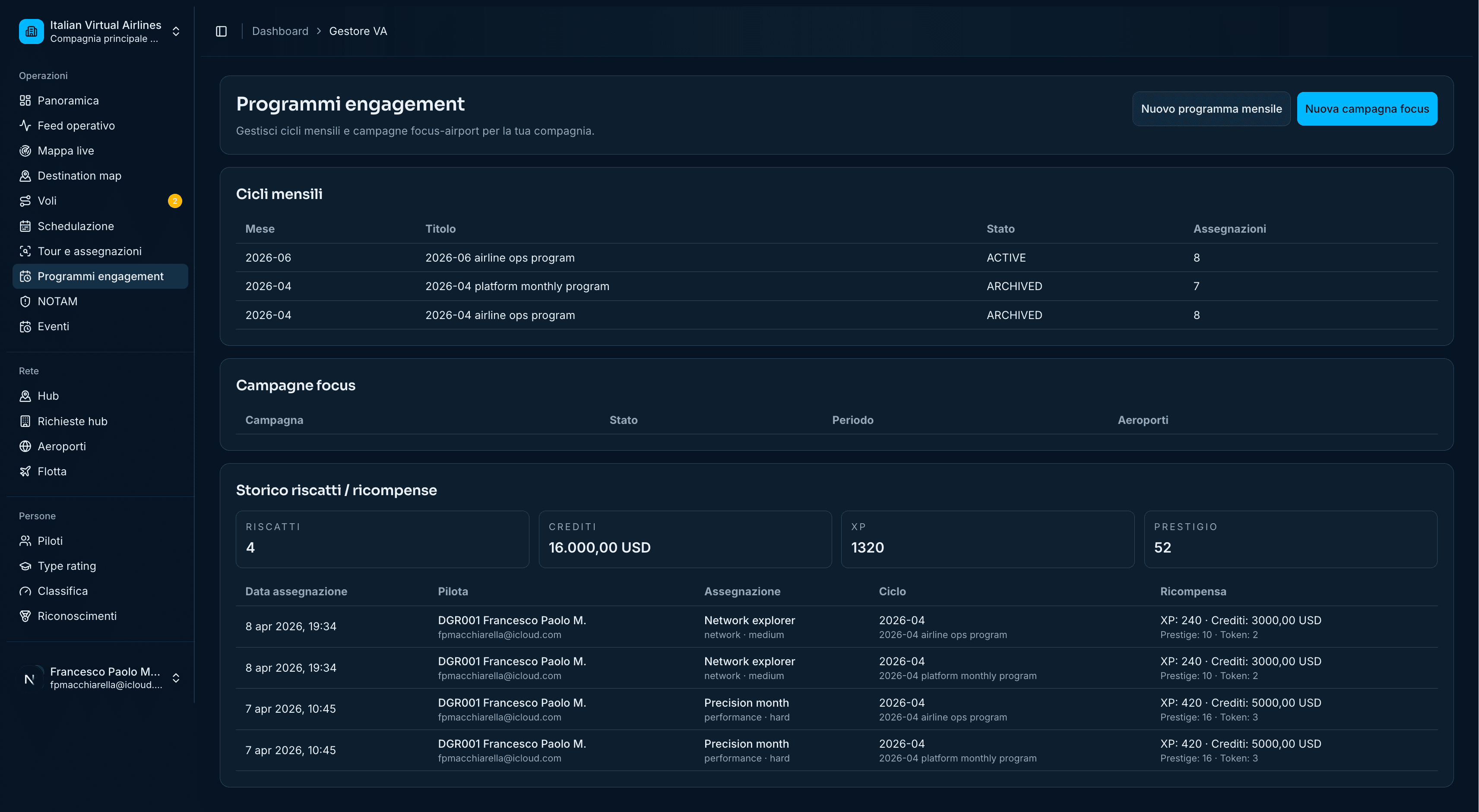Screen dimensions: 1479x812
Task: Click the Periodo column header
Action: pyautogui.click(x=852, y=420)
